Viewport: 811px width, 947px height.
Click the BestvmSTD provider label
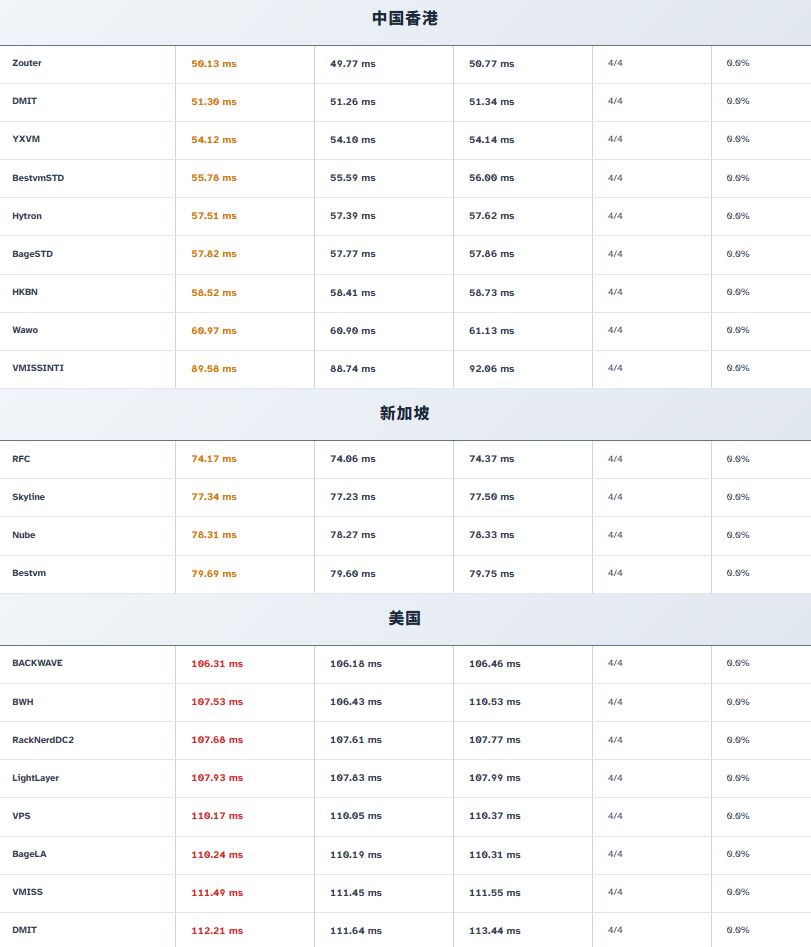coord(38,178)
